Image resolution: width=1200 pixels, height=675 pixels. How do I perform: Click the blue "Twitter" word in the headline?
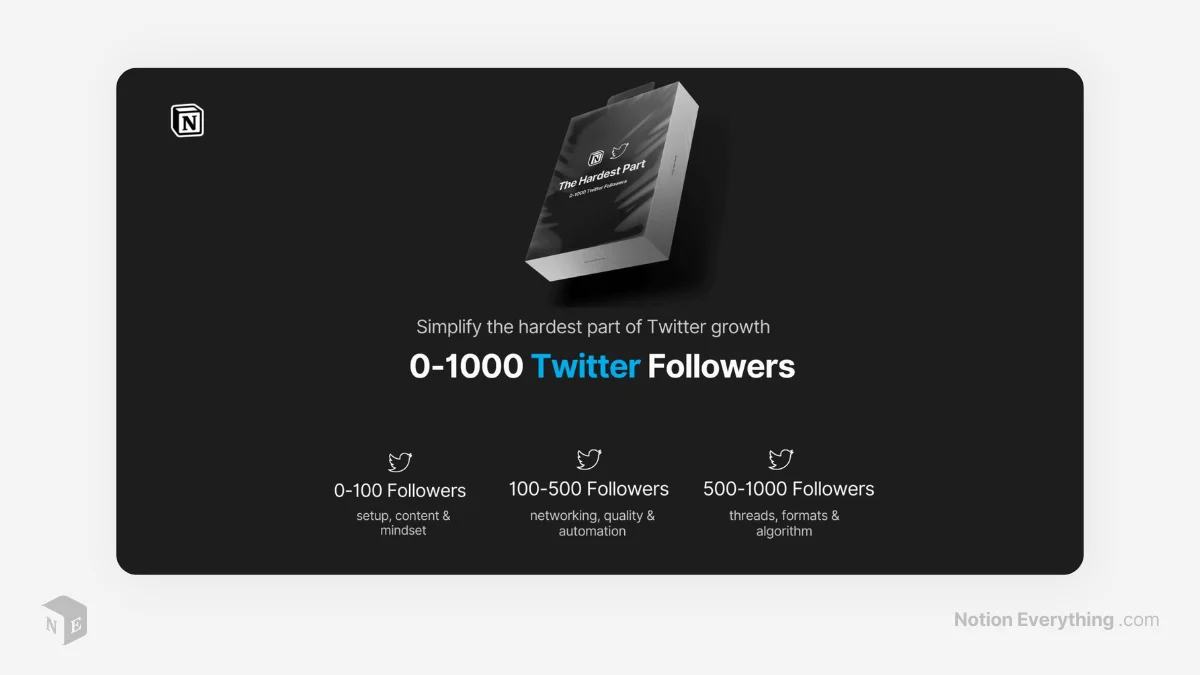(585, 366)
